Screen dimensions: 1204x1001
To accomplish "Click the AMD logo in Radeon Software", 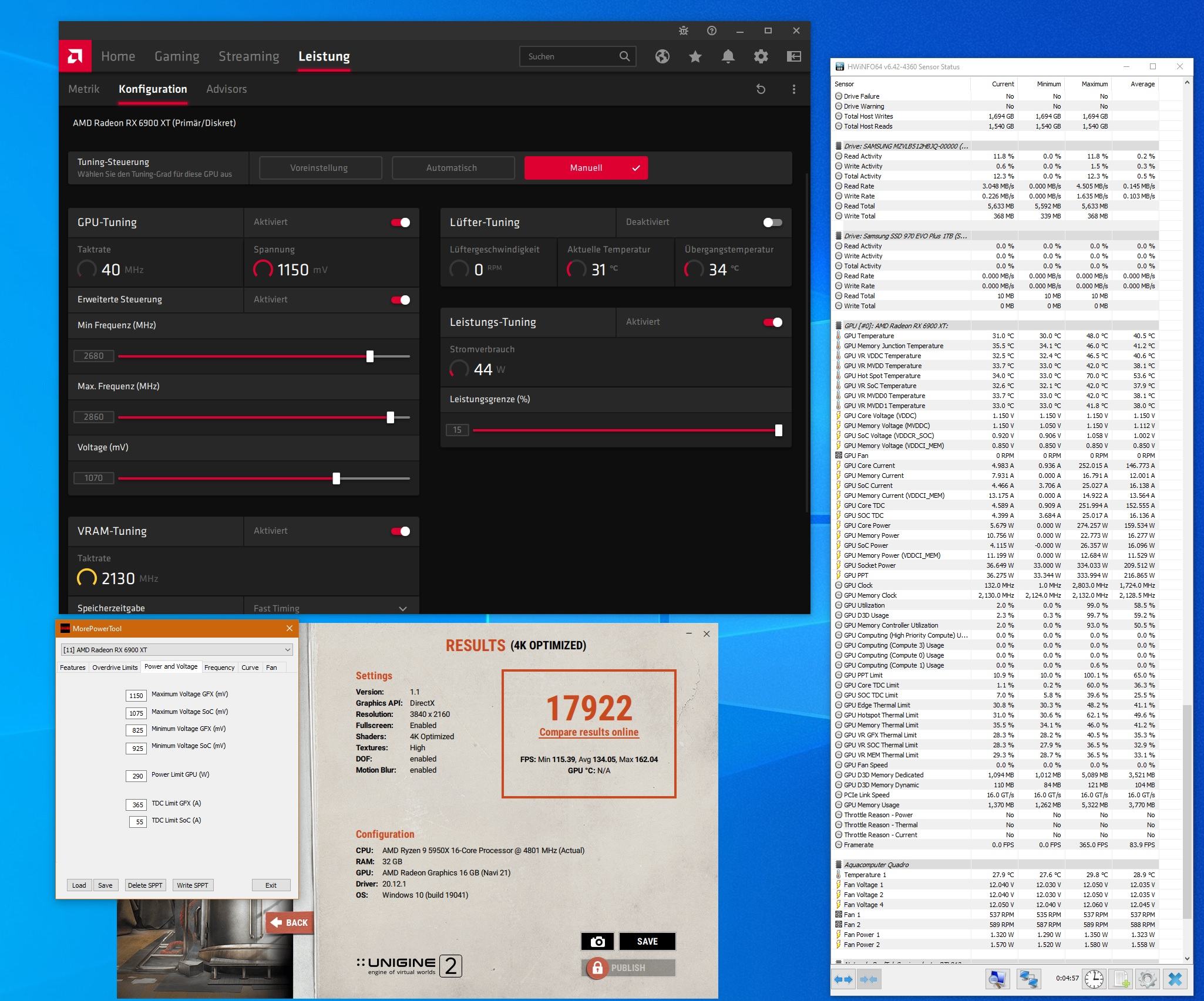I will [75, 56].
